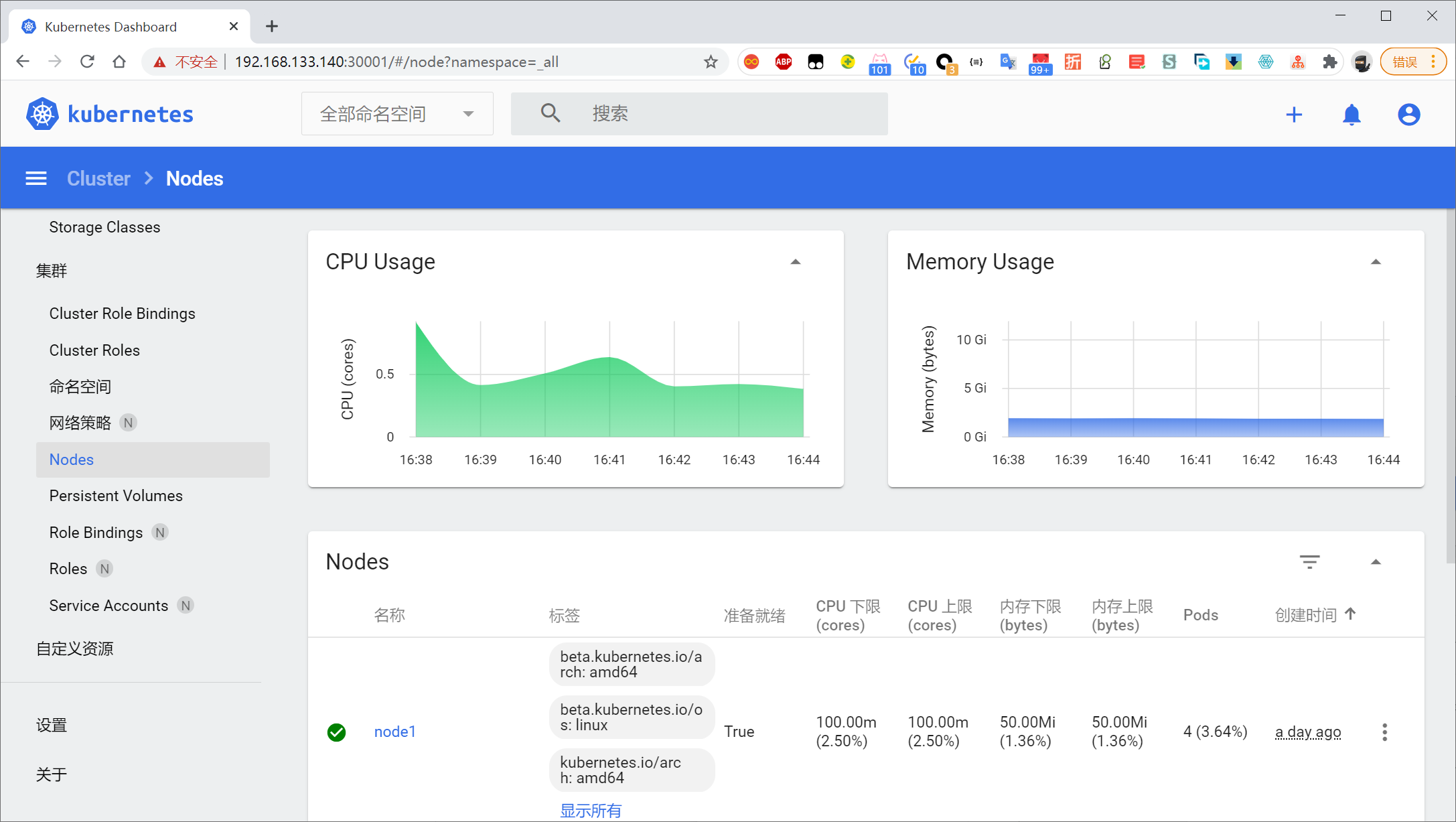Viewport: 1456px width, 822px height.
Task: Open node1 three-dot actions menu
Action: (1384, 732)
